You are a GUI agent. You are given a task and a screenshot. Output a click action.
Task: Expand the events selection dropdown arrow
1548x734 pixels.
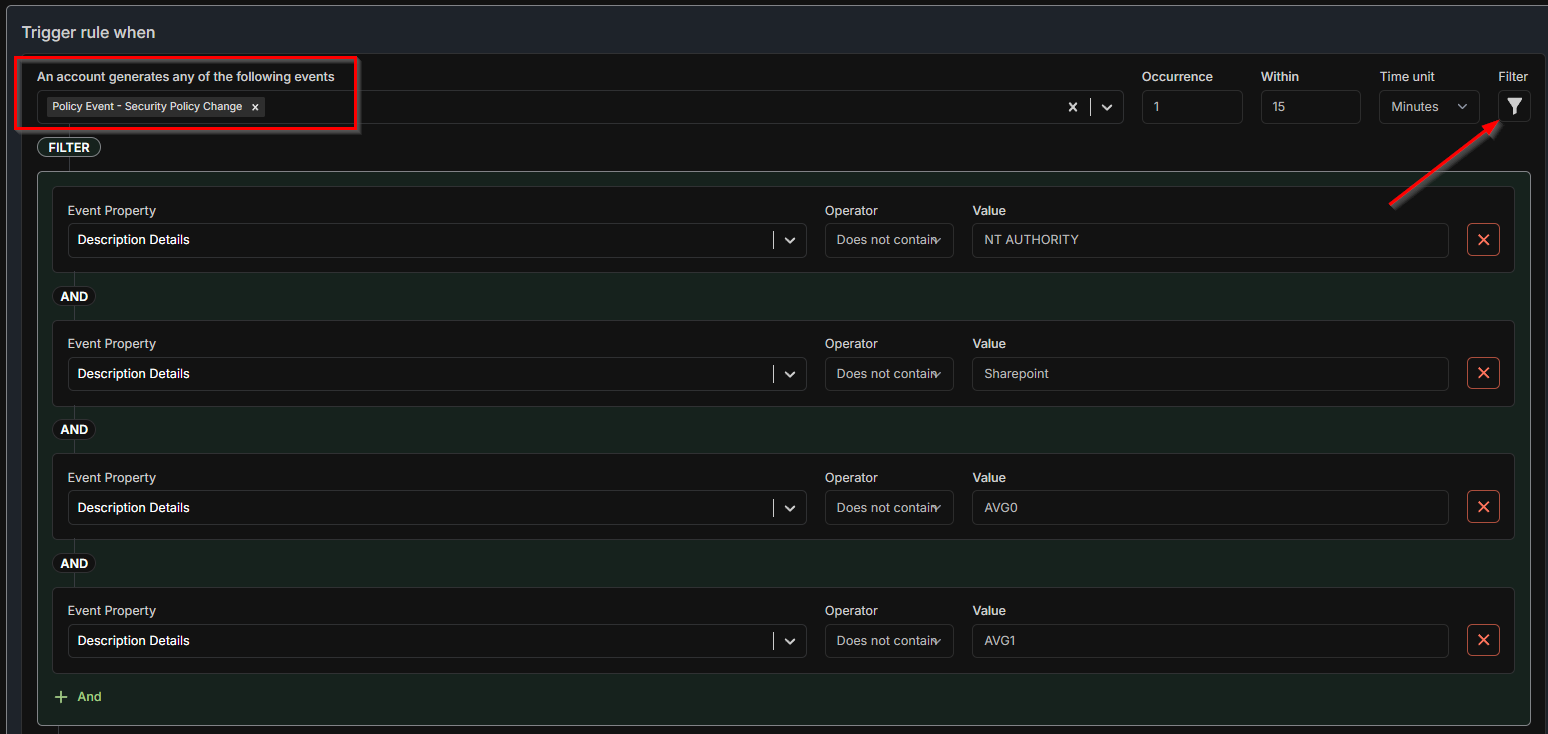tap(1107, 107)
